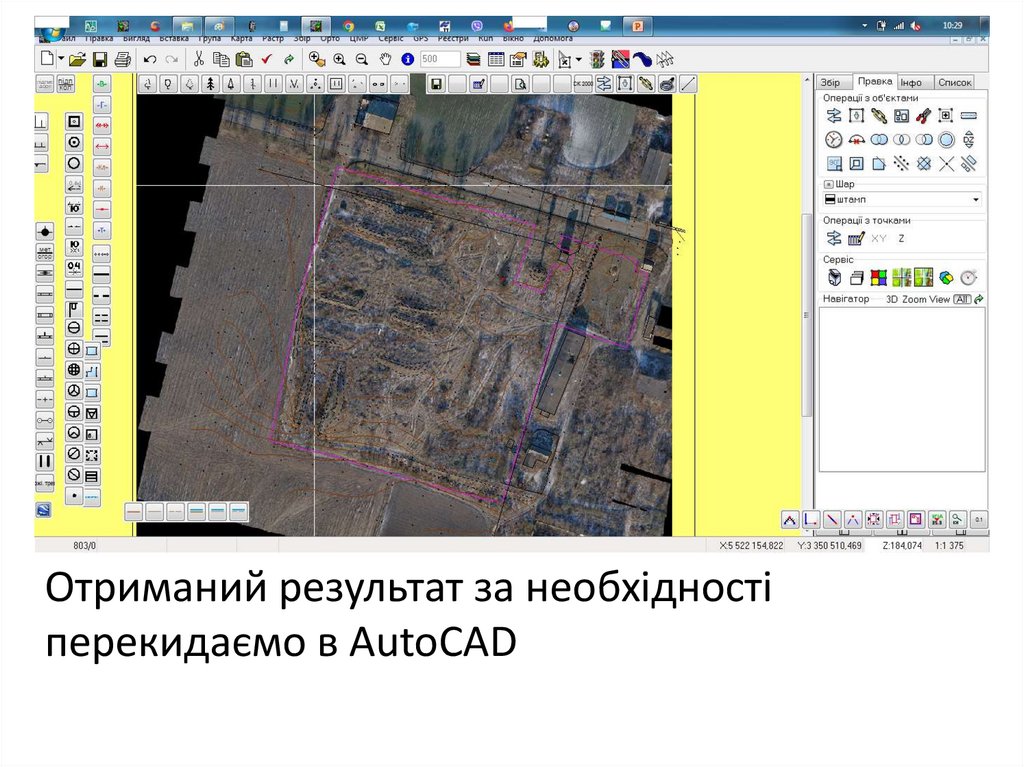Viewport: 1024px width, 767px height.
Task: Switch to the Список tab
Action: tap(955, 83)
